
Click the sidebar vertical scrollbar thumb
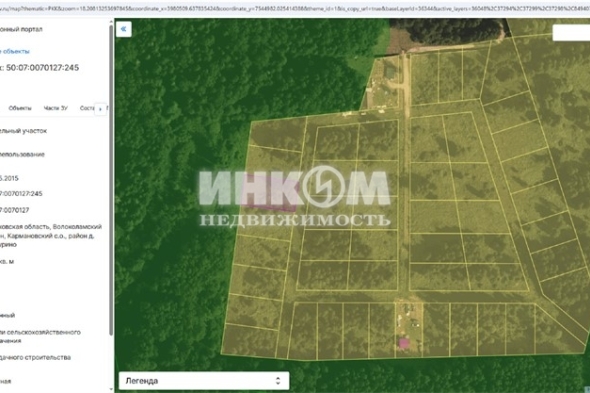111,181
